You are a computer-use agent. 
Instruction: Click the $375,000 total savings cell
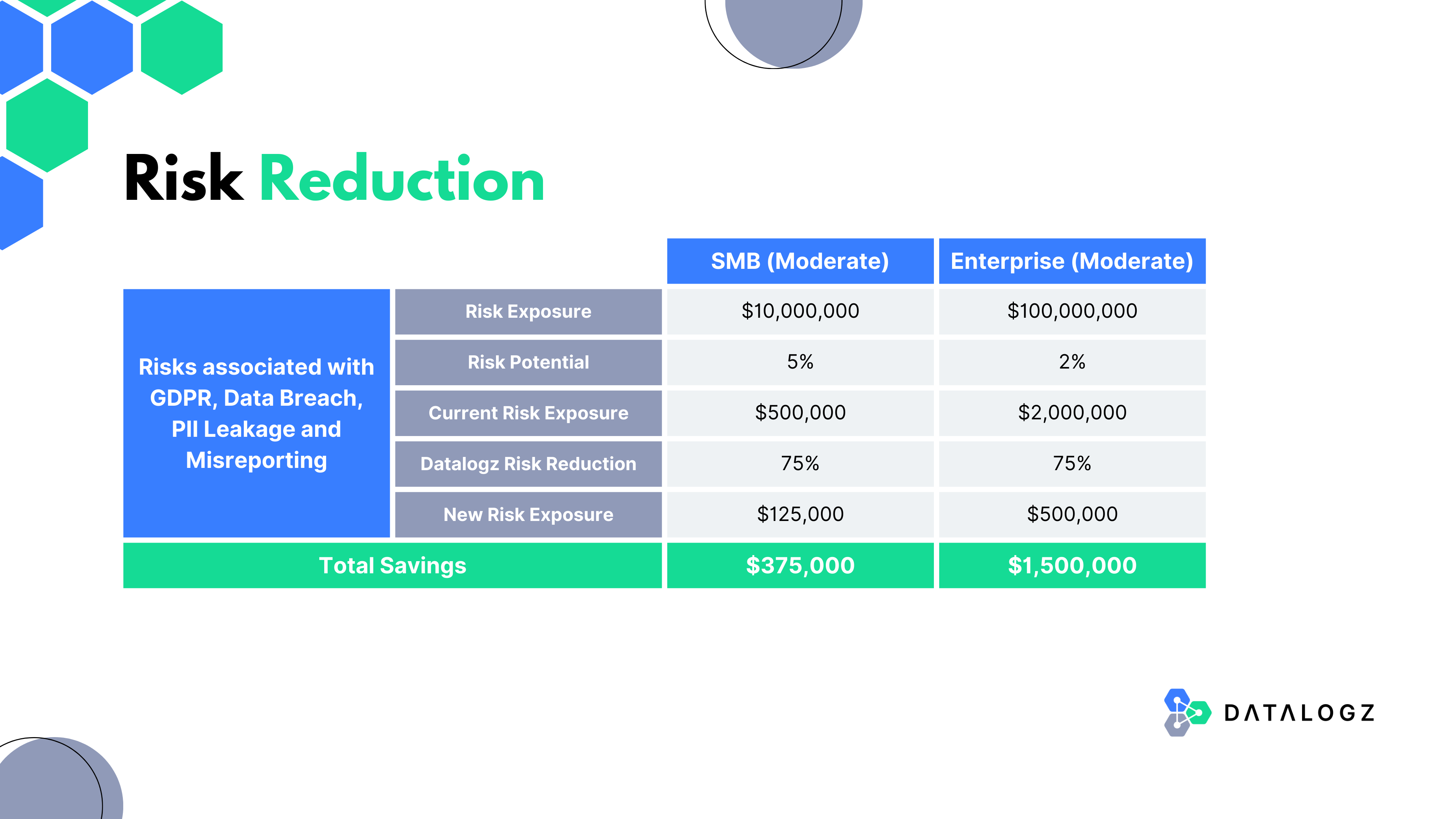click(x=800, y=566)
